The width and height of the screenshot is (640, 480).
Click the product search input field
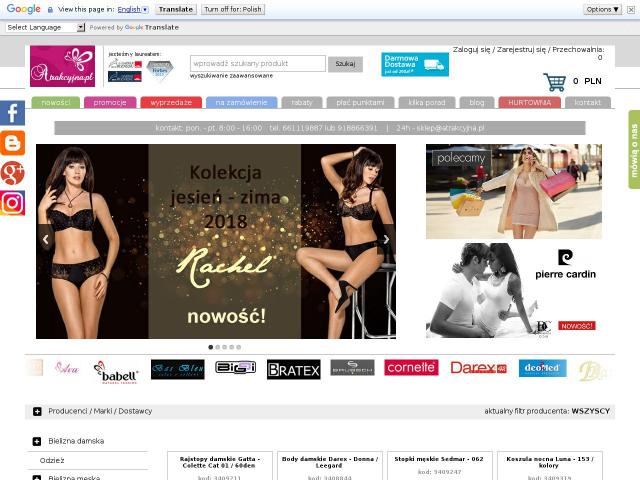point(258,64)
